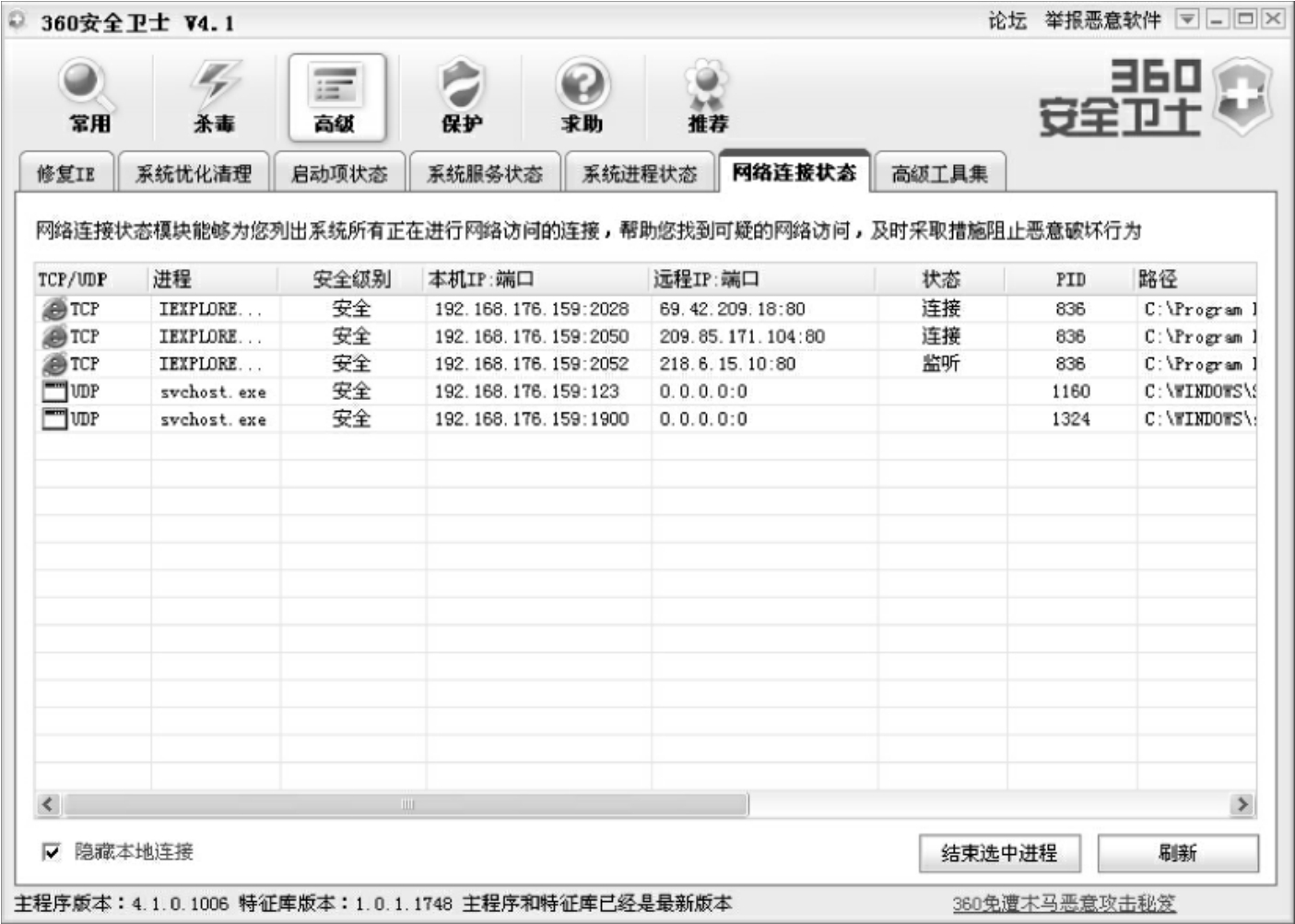This screenshot has width=1295, height=924.
Task: Select local address 192.168.176.159:1900
Action: point(532,419)
